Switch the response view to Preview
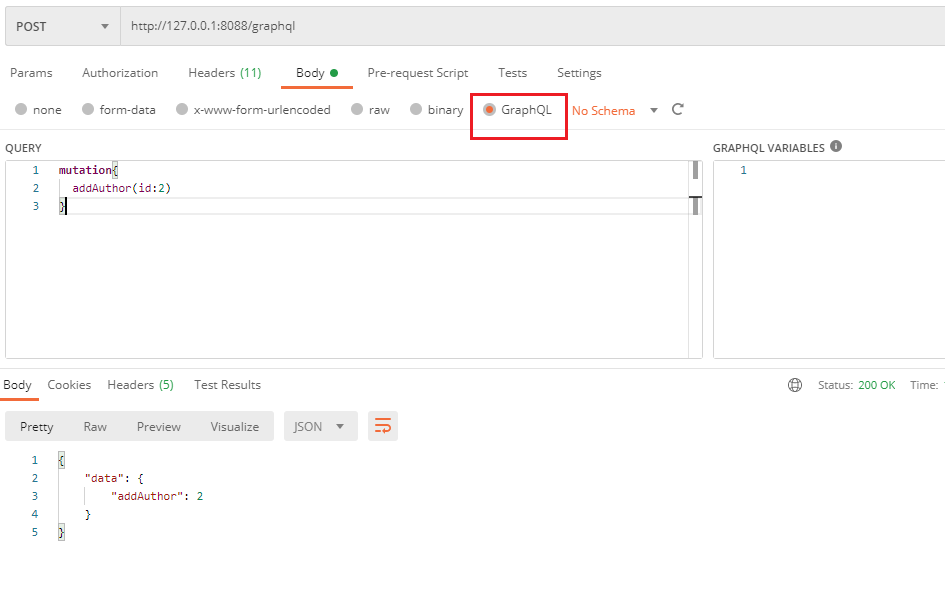This screenshot has height=608, width=945. click(x=159, y=427)
